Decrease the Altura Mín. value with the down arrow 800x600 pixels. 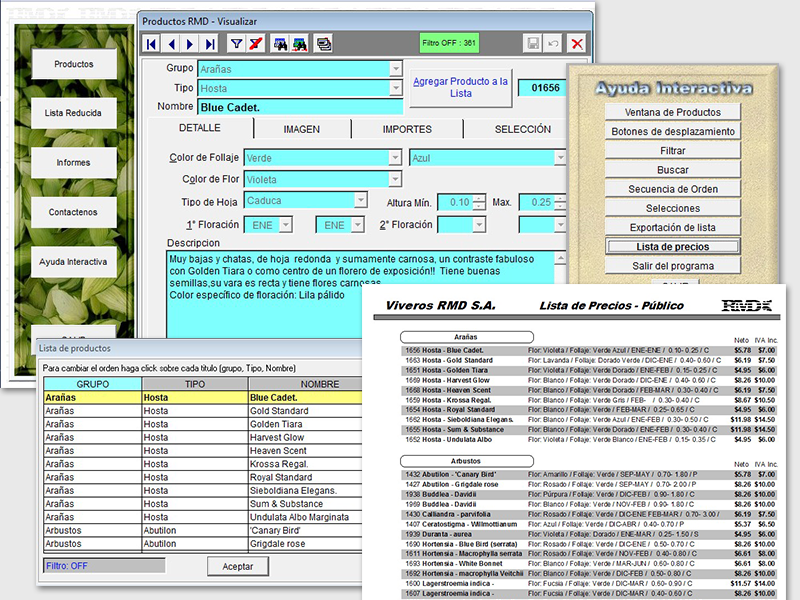(x=479, y=206)
